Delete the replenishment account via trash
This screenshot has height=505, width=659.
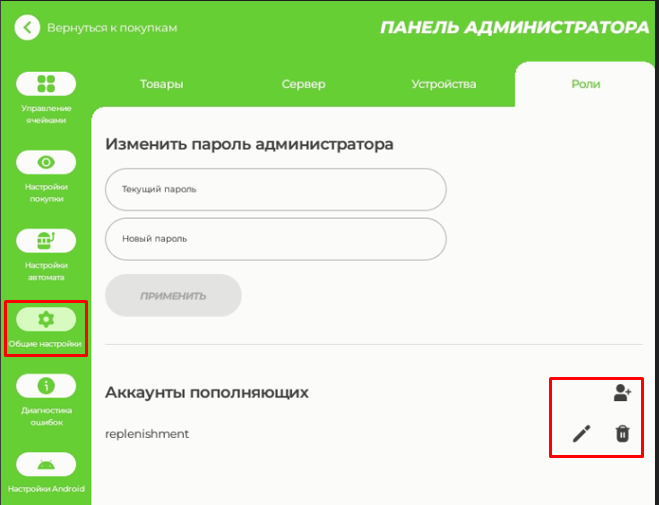[x=622, y=434]
